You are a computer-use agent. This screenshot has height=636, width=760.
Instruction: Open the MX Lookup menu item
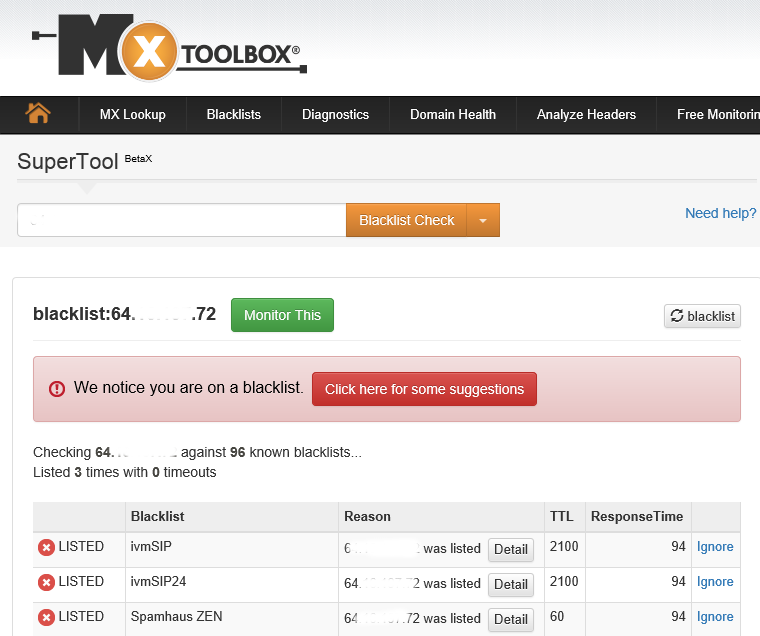[132, 115]
